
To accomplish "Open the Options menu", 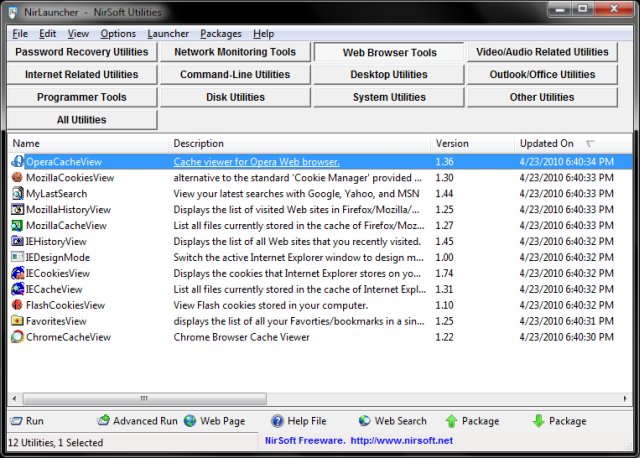I will tap(118, 34).
